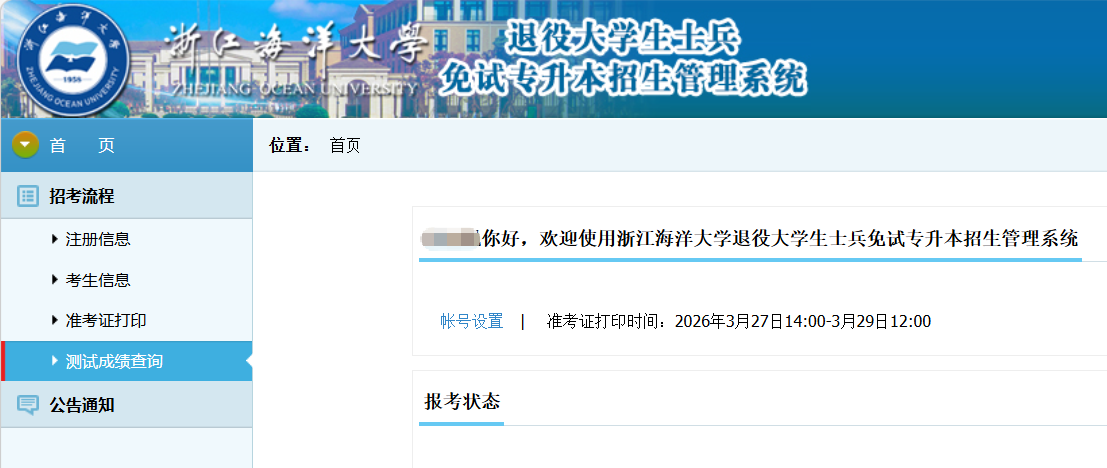
Task: Click the triangle arrow before 考生信息
Action: pos(54,280)
